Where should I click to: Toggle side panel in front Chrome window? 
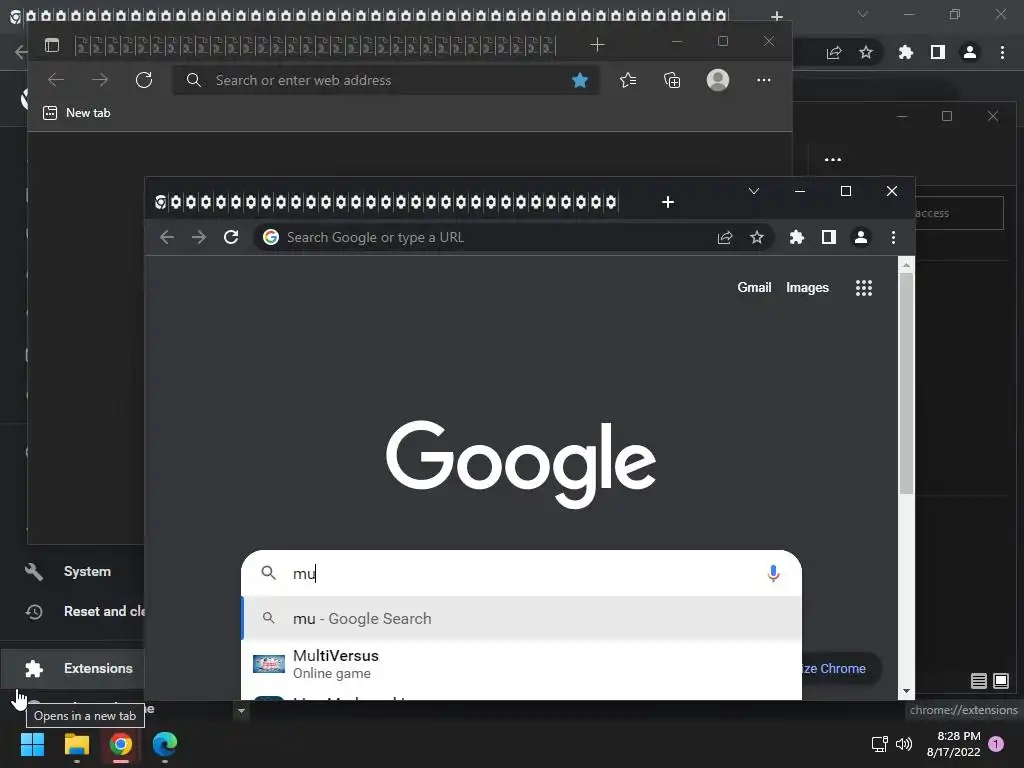tap(829, 238)
